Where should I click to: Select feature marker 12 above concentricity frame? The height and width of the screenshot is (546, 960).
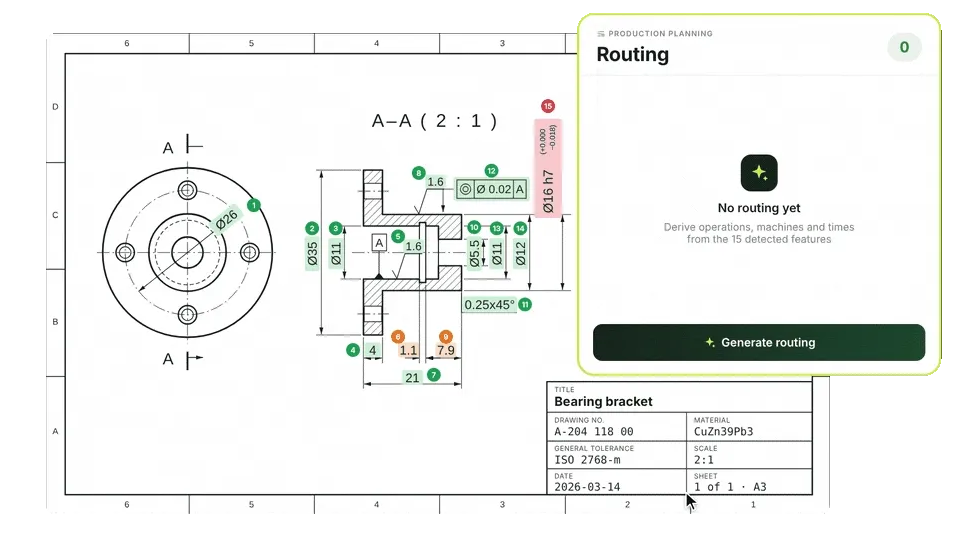491,171
